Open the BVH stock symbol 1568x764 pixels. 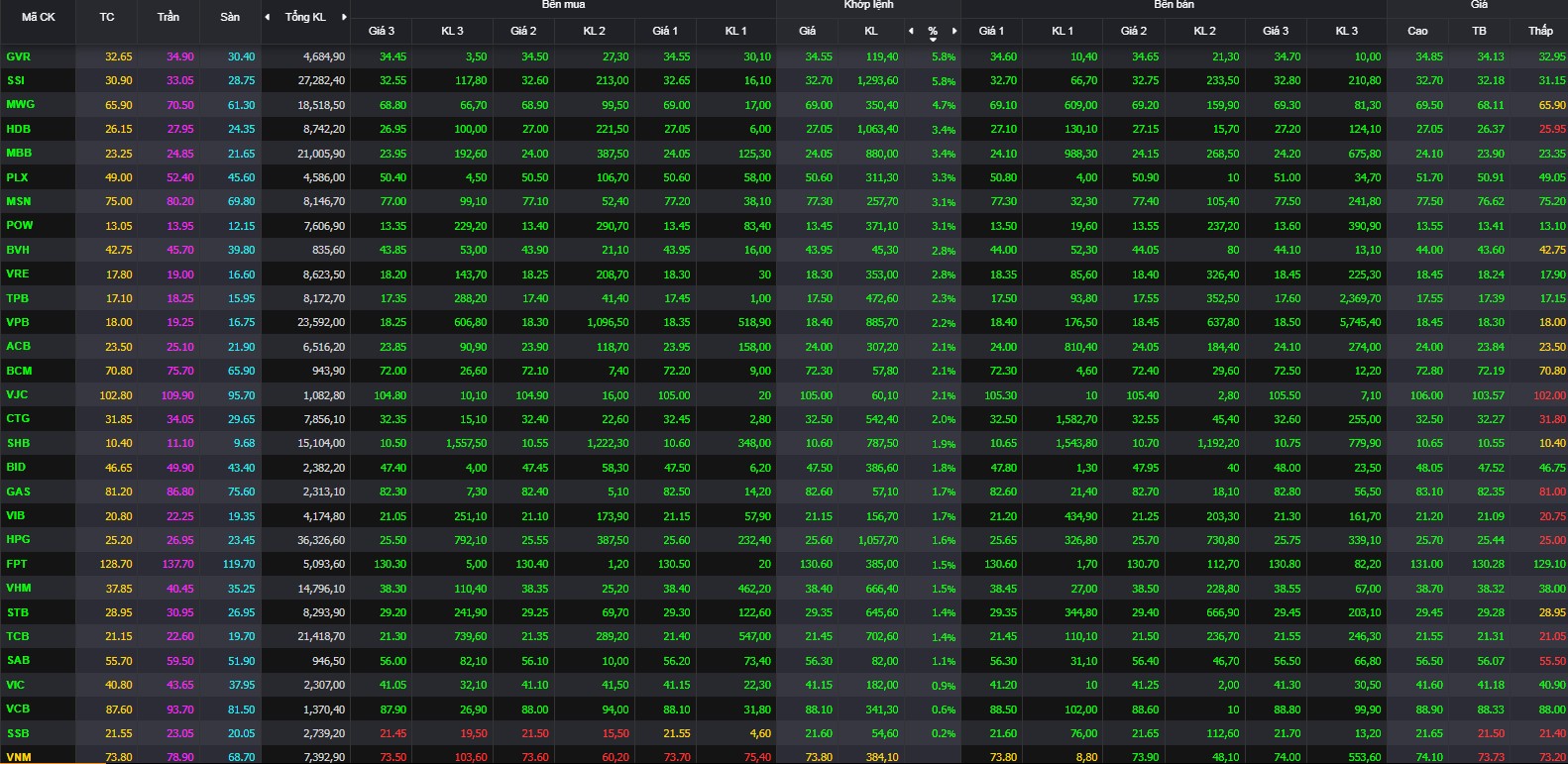pyautogui.click(x=18, y=250)
